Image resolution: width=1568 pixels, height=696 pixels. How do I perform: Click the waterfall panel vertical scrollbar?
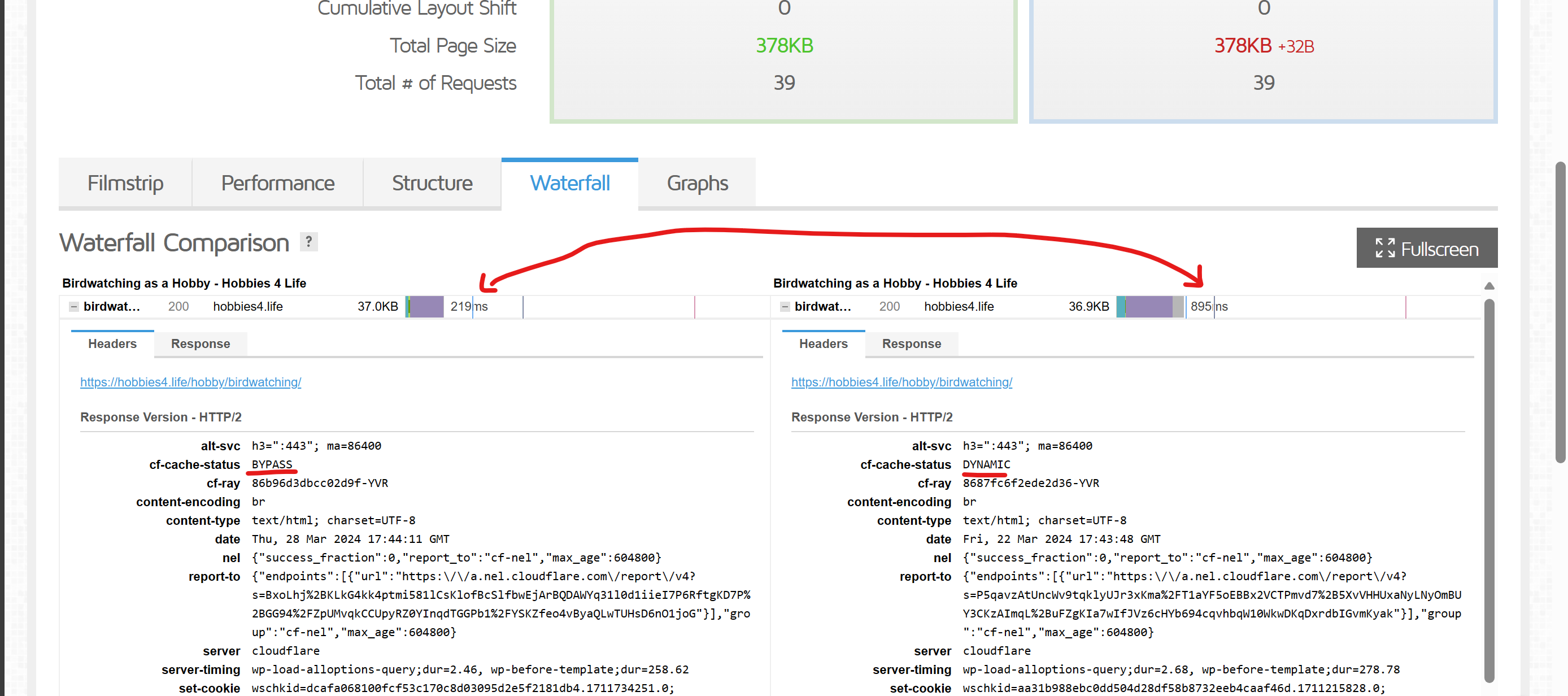(x=1489, y=487)
